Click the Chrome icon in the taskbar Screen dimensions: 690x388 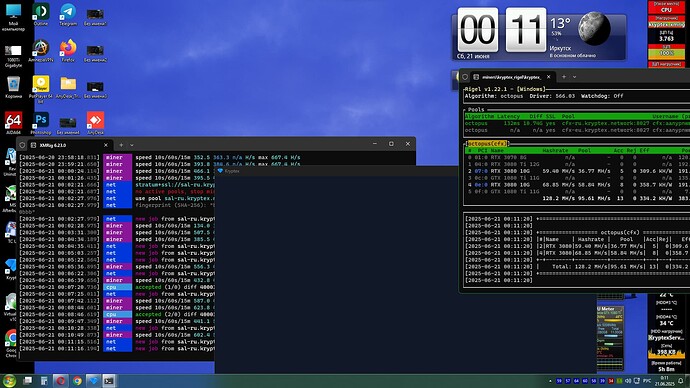pyautogui.click(x=77, y=381)
